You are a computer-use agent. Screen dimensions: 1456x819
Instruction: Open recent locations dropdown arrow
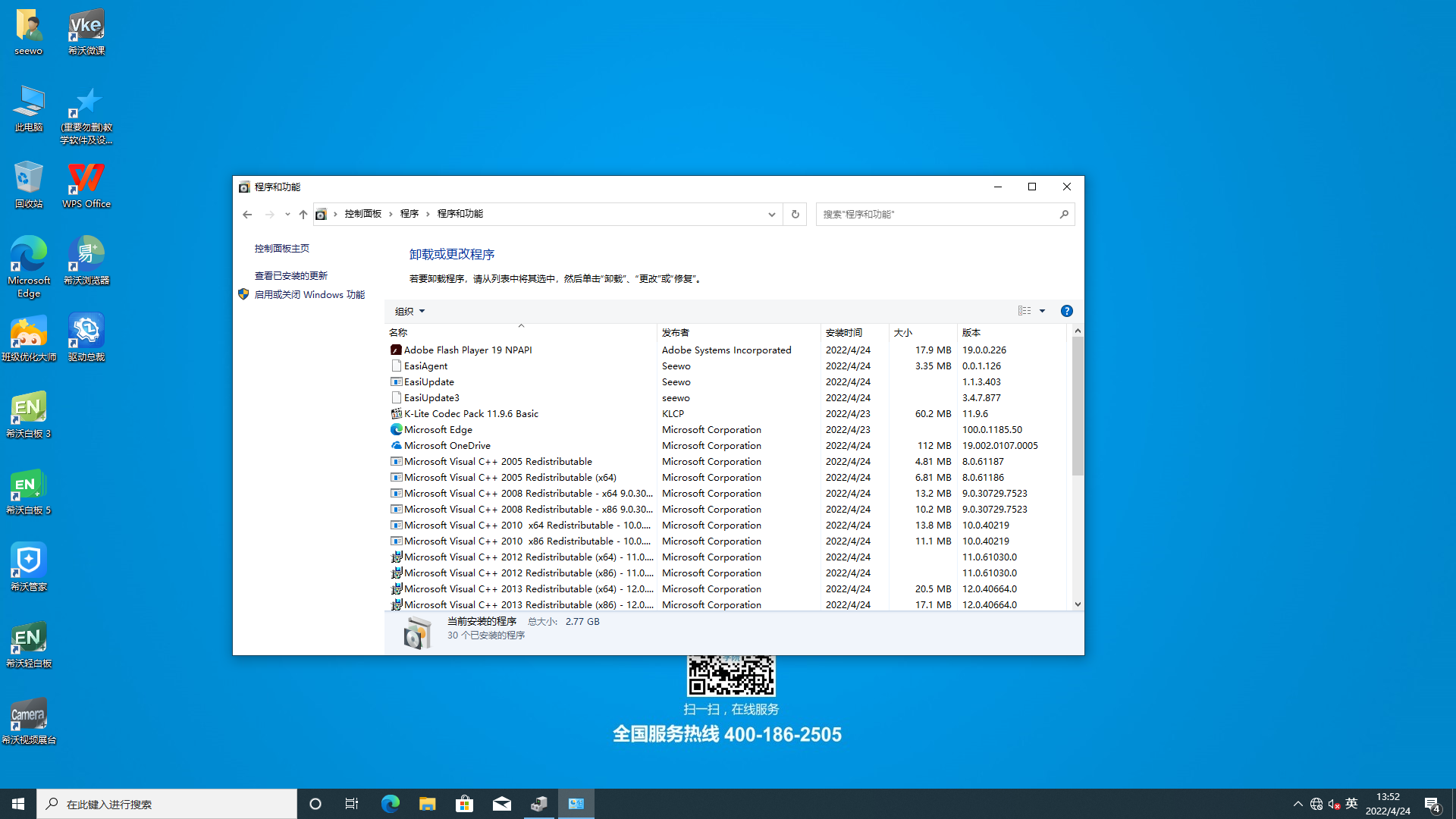(x=287, y=215)
